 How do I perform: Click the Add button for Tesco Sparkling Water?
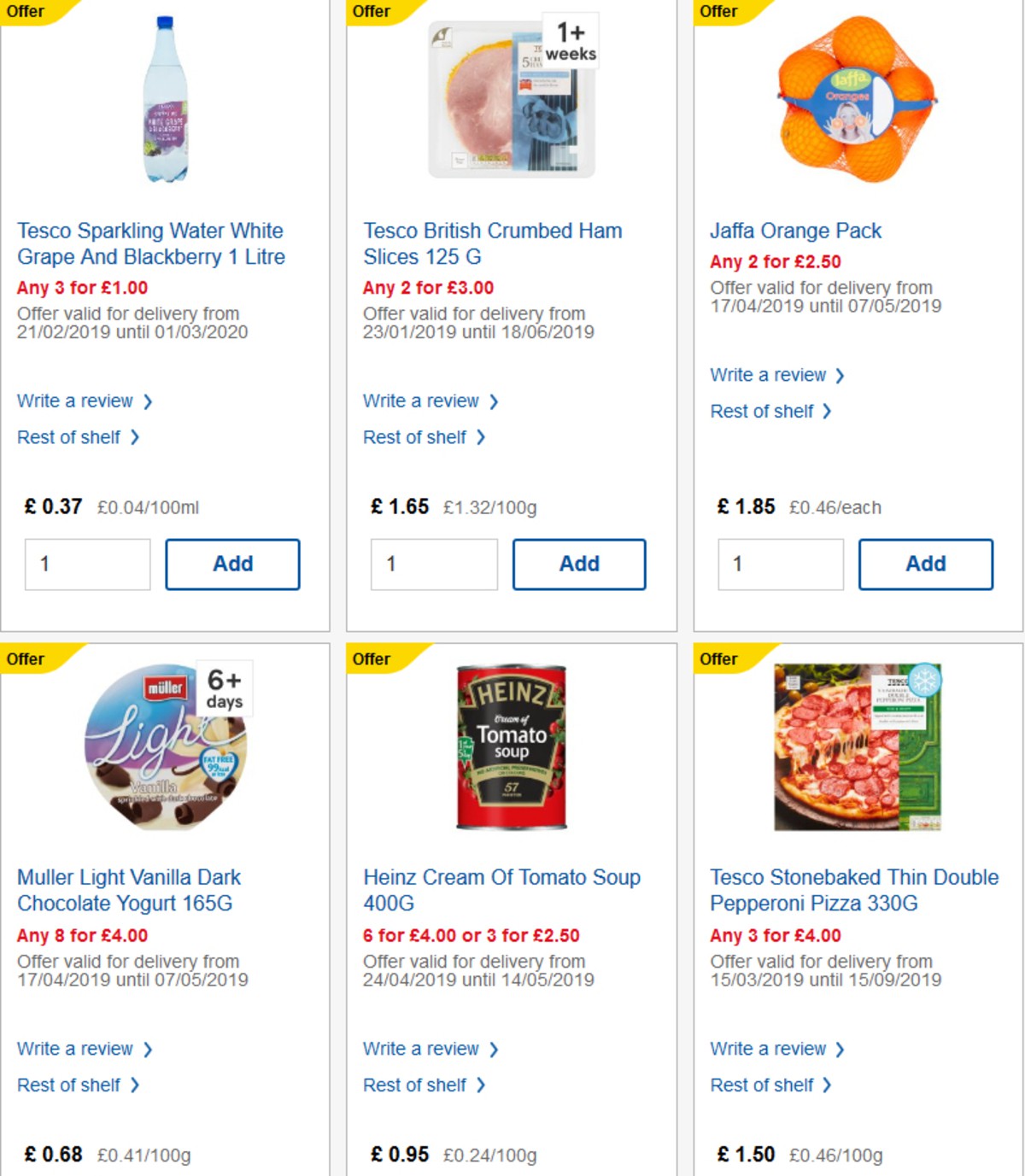(232, 564)
